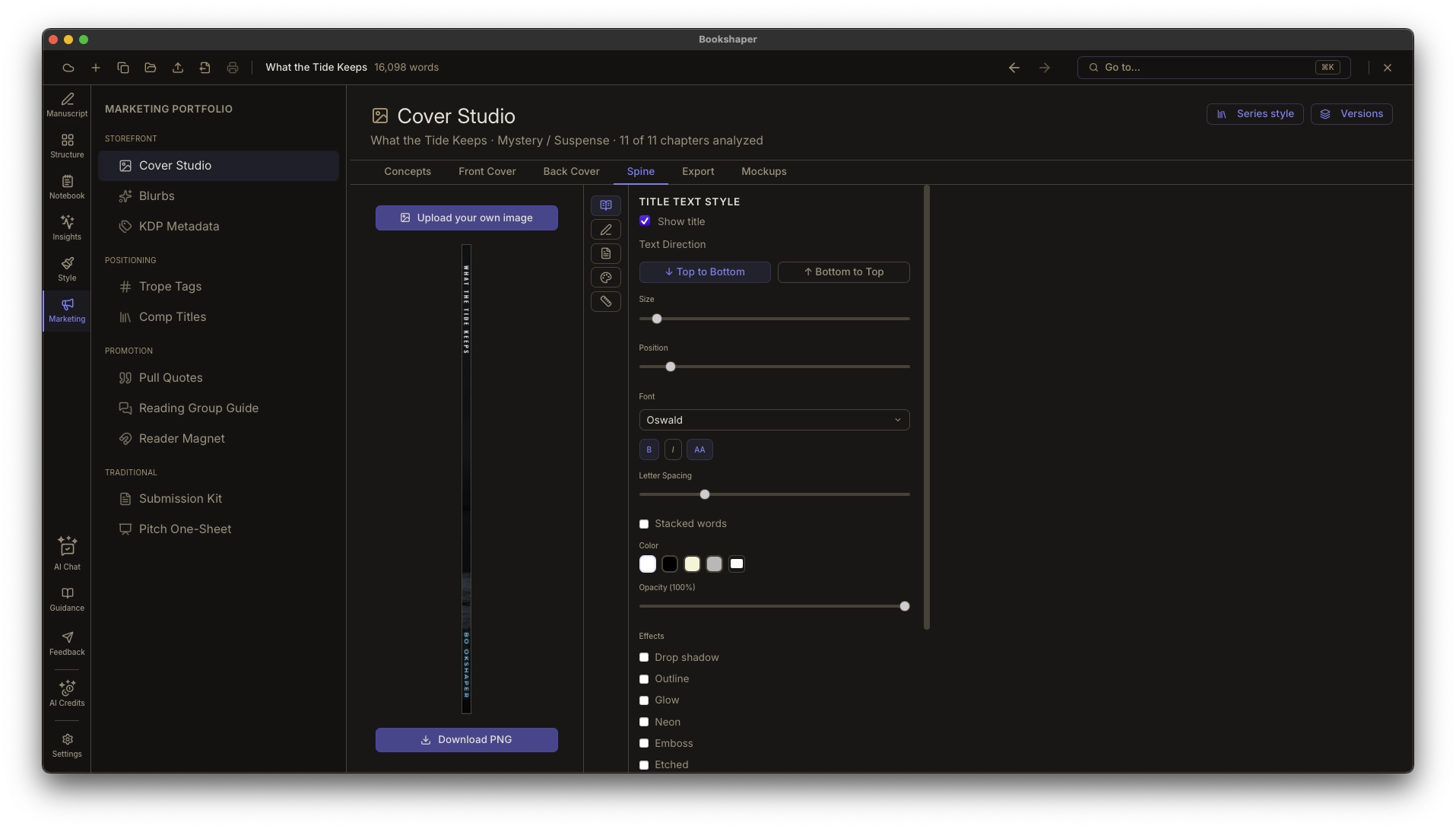
Task: Open KDP Metadata in the portfolio list
Action: click(218, 227)
